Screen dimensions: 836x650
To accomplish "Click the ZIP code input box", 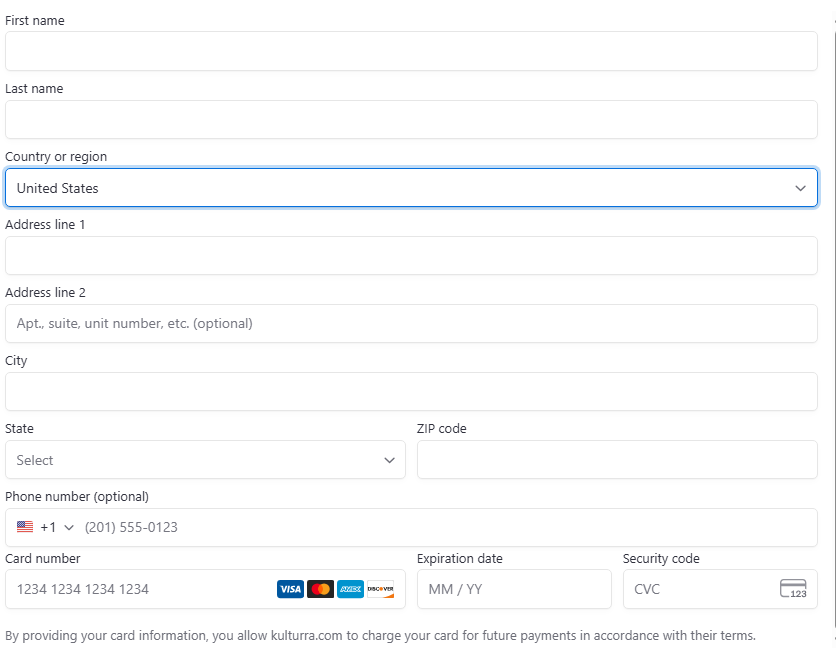I will 617,460.
